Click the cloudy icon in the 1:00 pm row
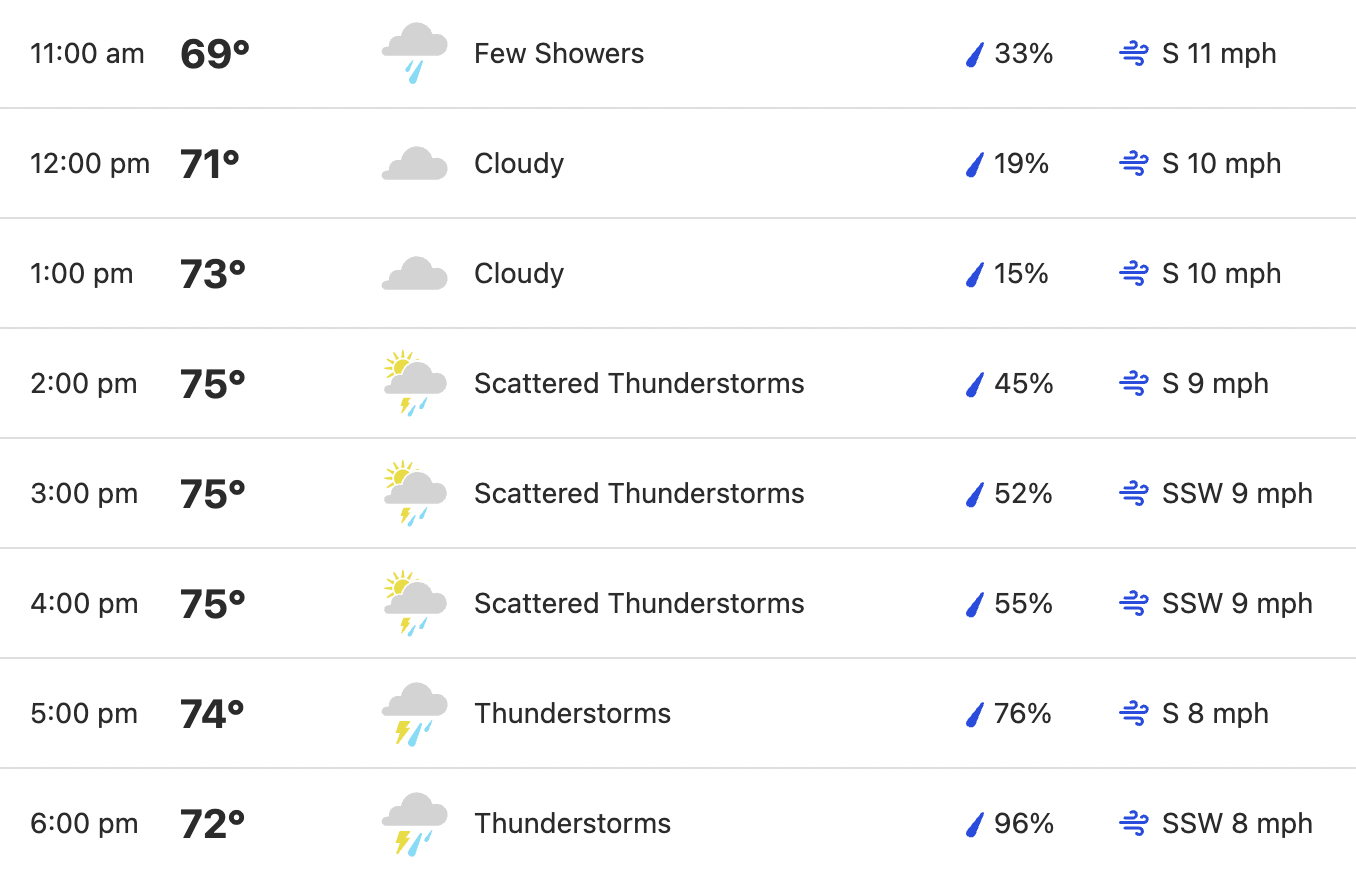1356x876 pixels. [x=414, y=274]
